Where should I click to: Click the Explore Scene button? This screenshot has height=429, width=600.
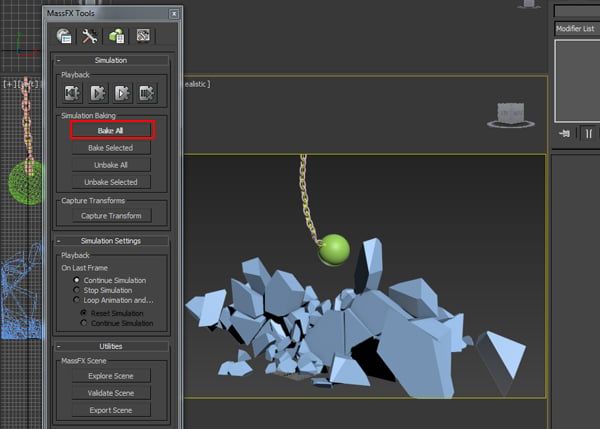[111, 376]
